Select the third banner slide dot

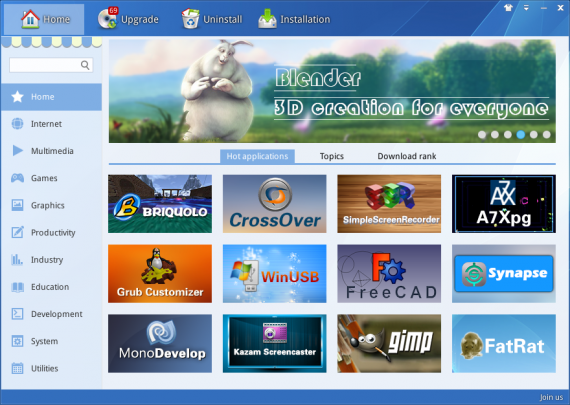click(508, 135)
